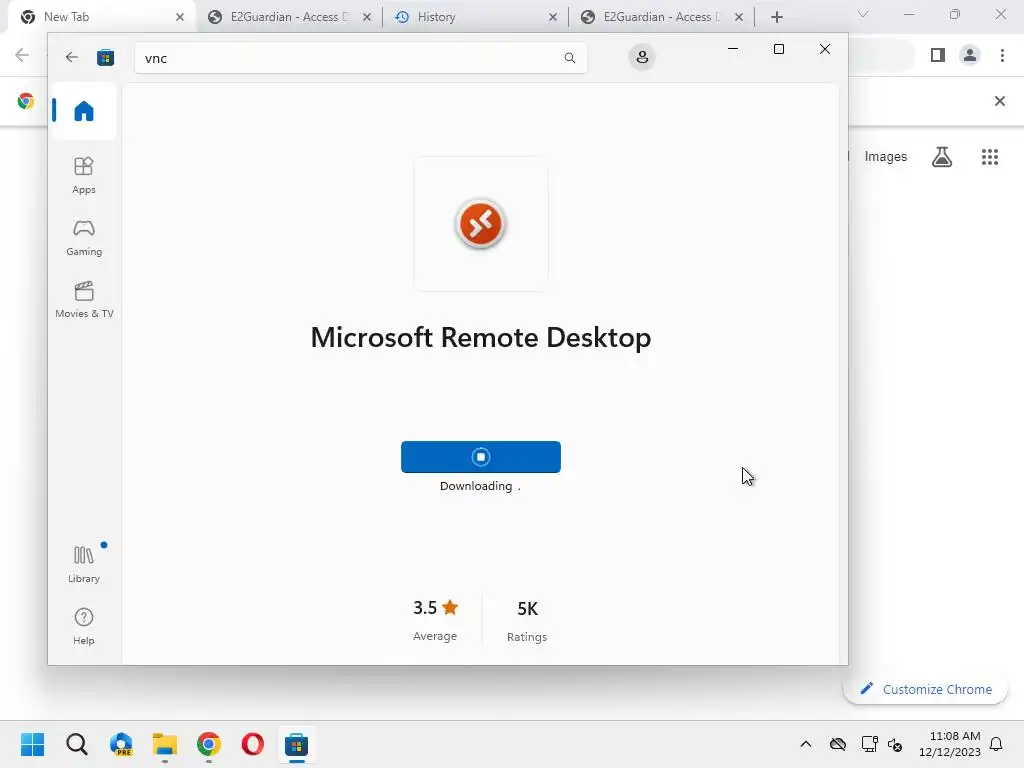
Task: Open the Store user account icon
Action: click(x=642, y=57)
